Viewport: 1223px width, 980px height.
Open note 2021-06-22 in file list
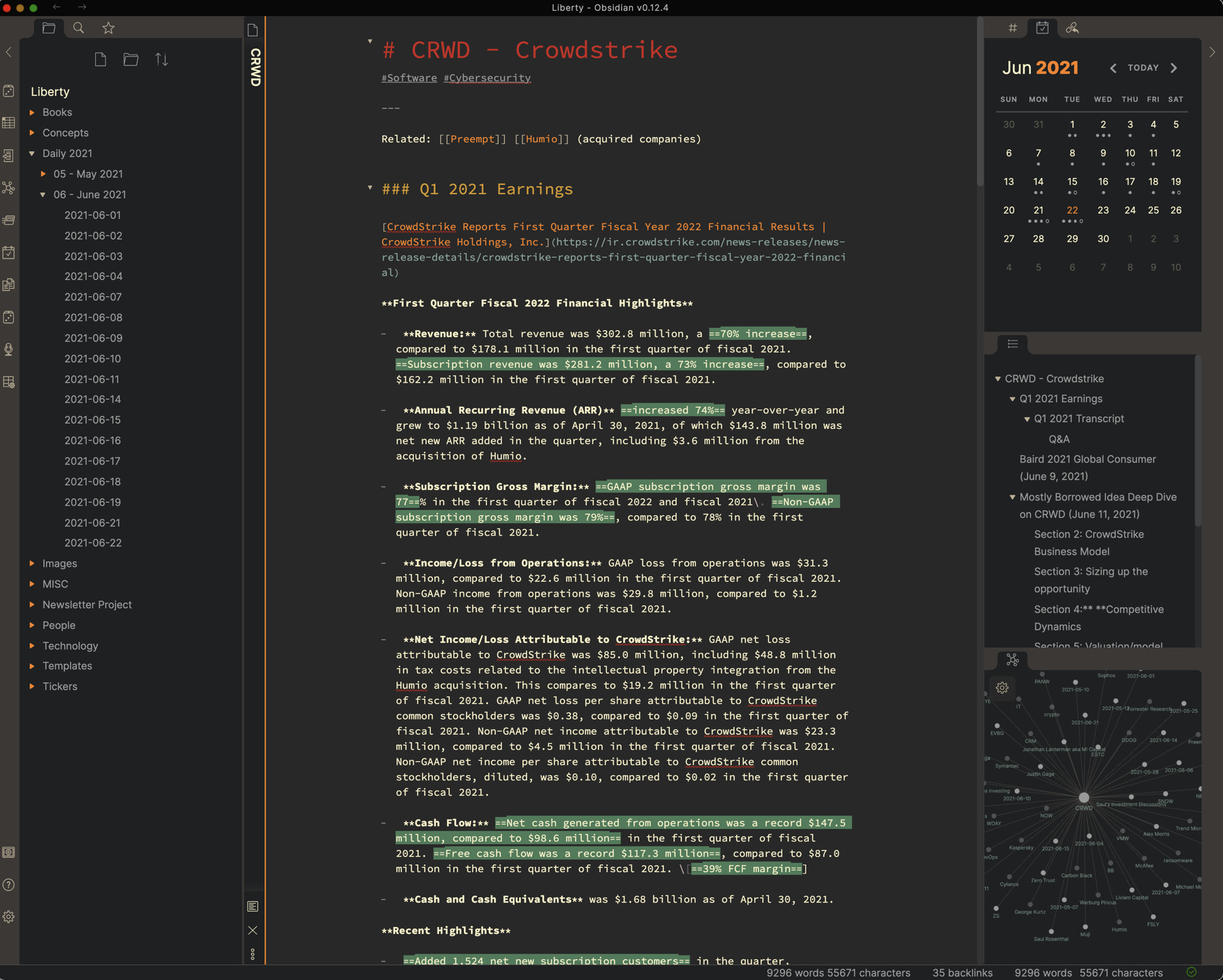pyautogui.click(x=93, y=543)
